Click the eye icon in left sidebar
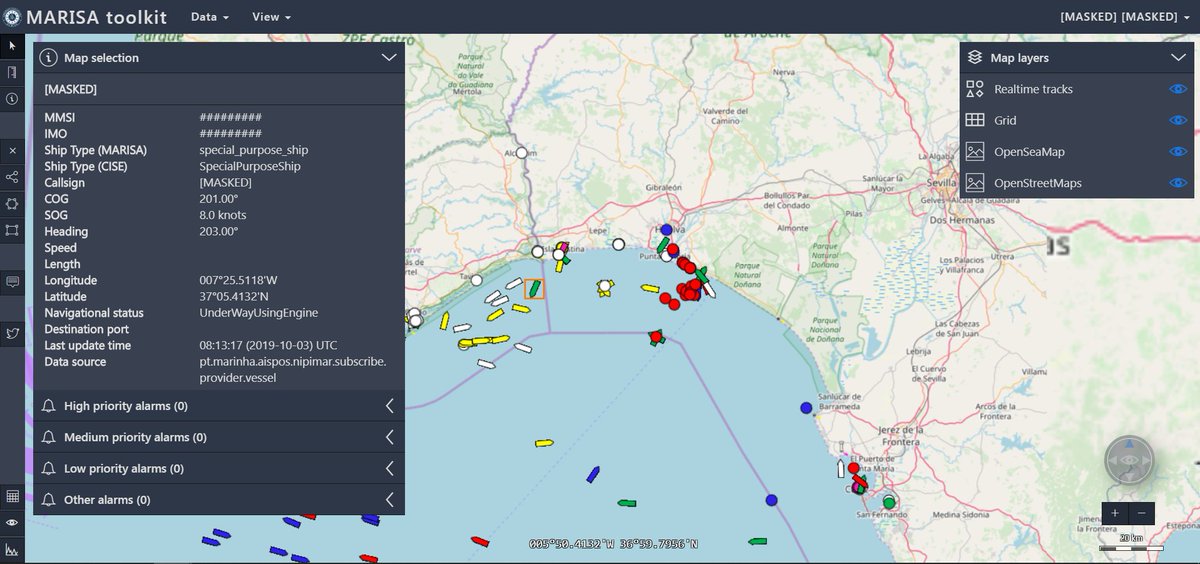Screen dimensions: 1200x564 tap(12, 522)
